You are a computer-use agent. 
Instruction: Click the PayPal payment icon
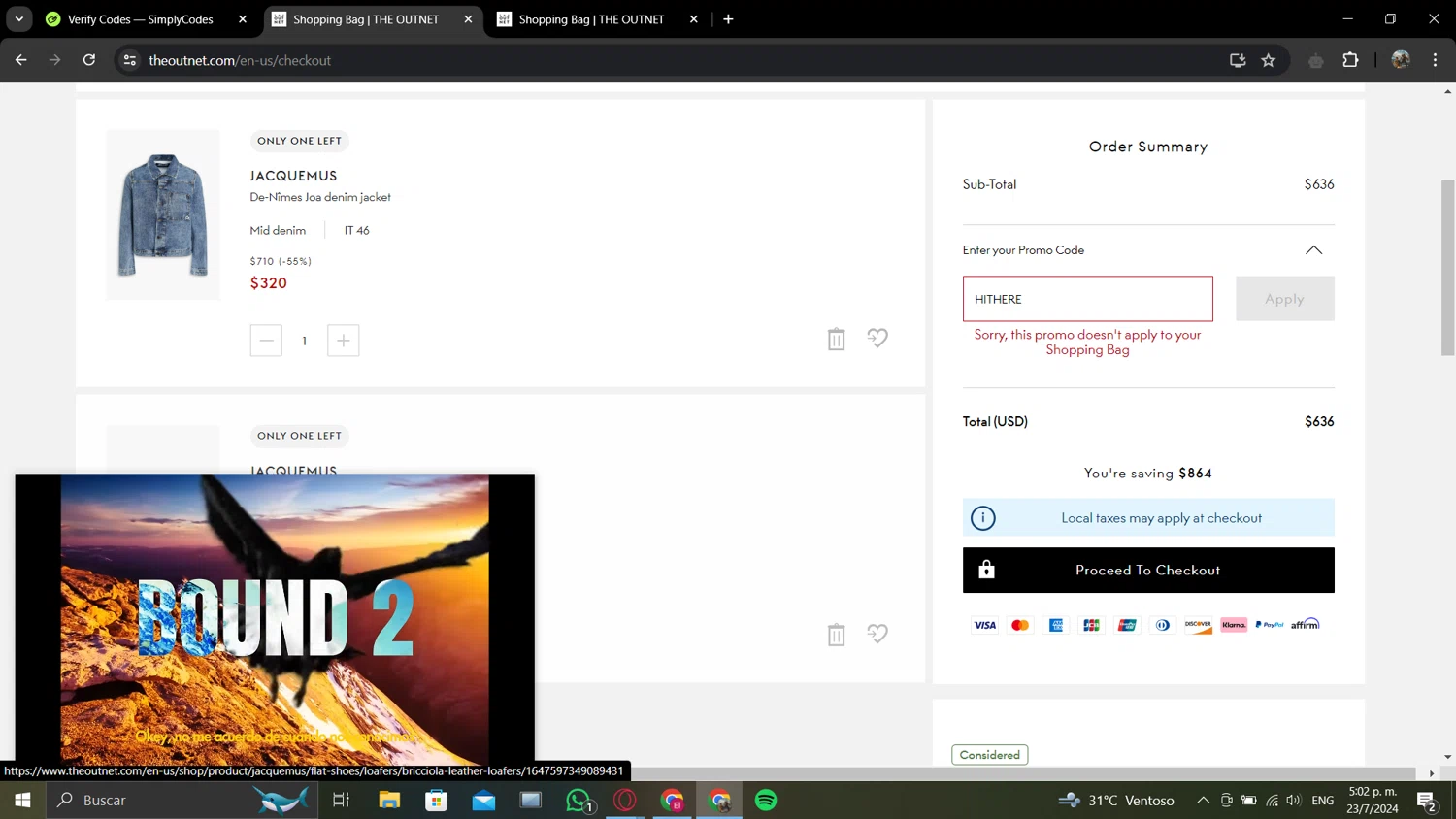(1270, 625)
